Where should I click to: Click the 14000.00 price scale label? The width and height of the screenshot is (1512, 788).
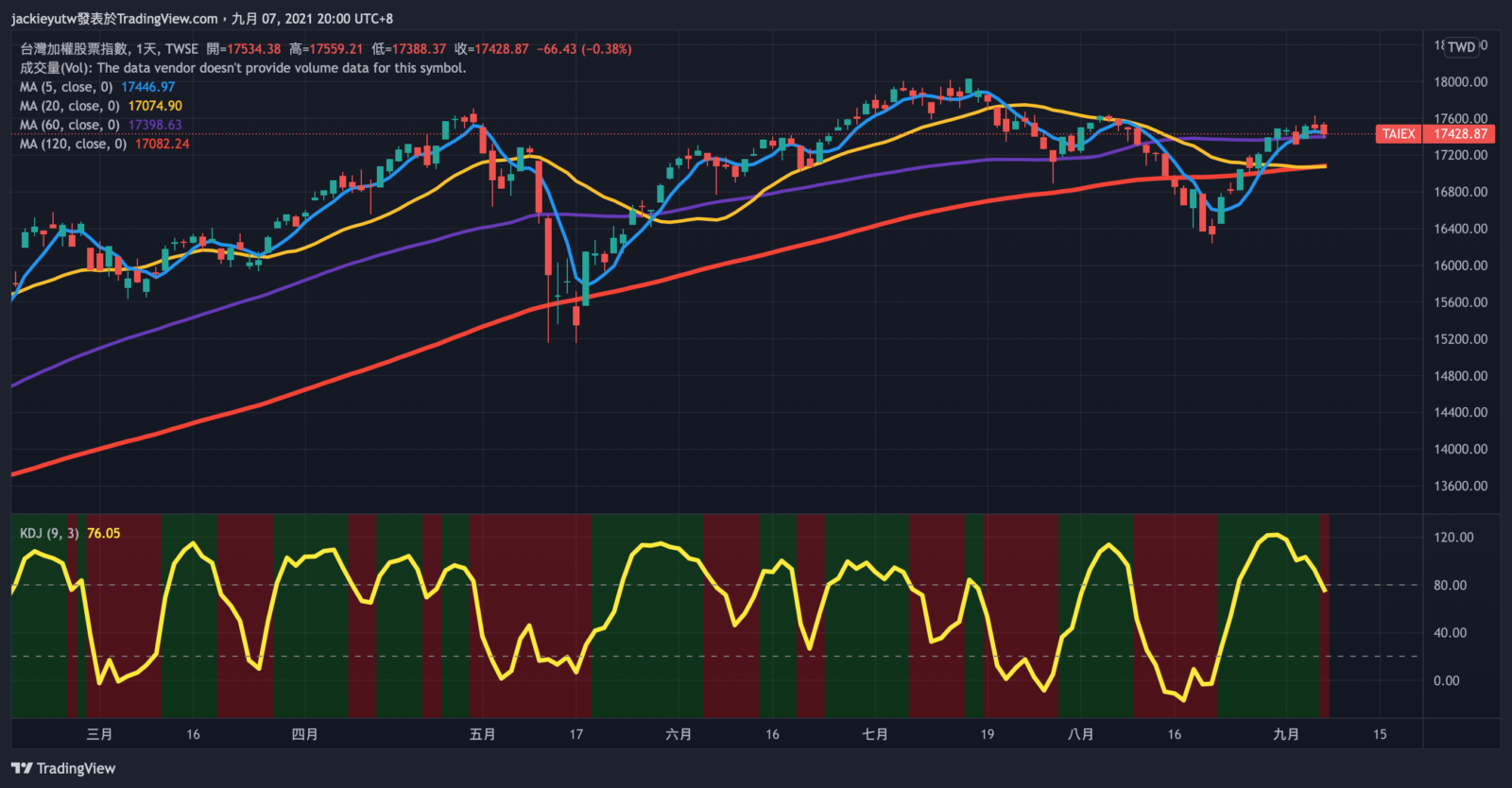tap(1460, 450)
